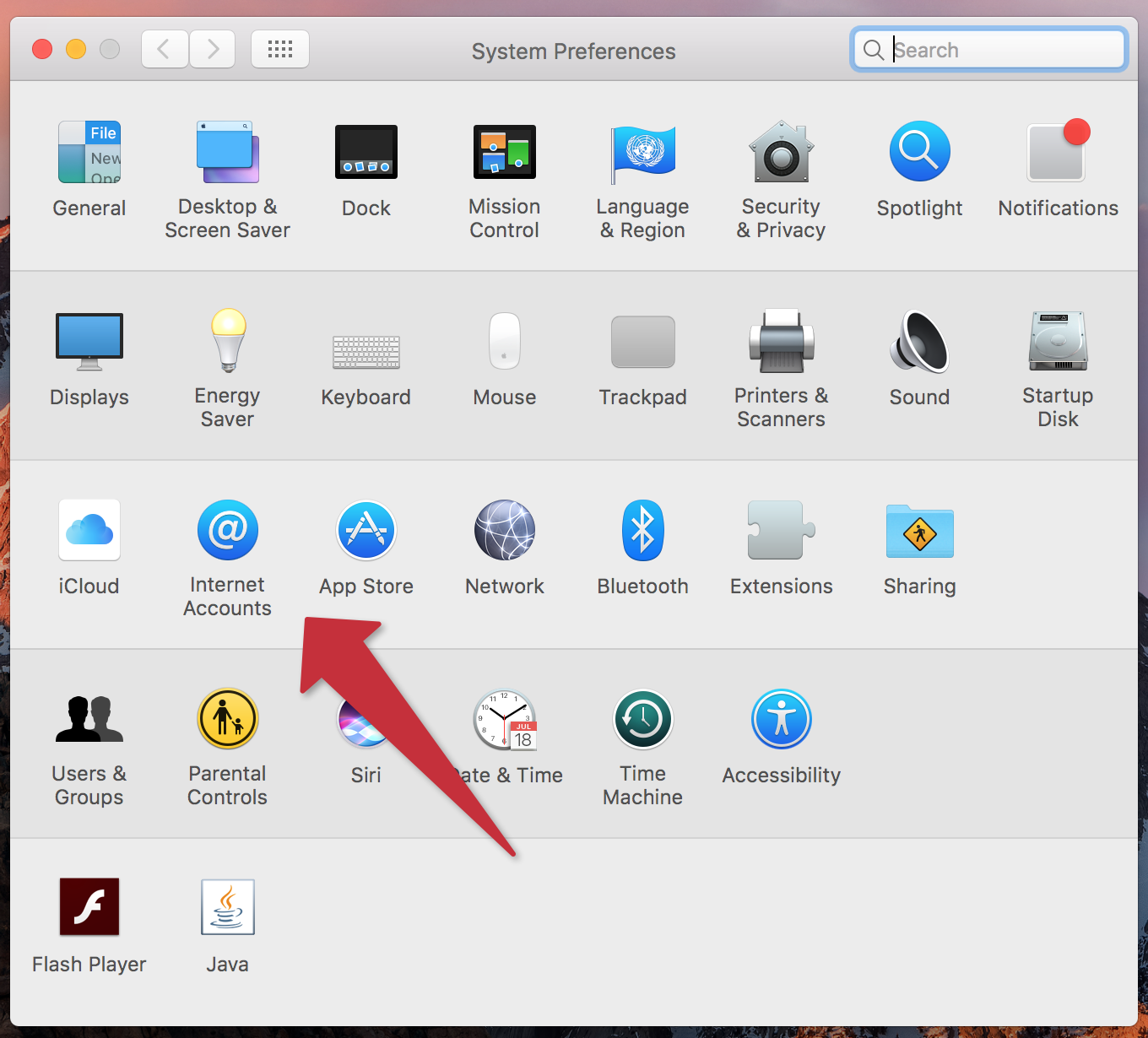Image resolution: width=1148 pixels, height=1038 pixels.
Task: Close the System Preferences window
Action: pos(42,49)
